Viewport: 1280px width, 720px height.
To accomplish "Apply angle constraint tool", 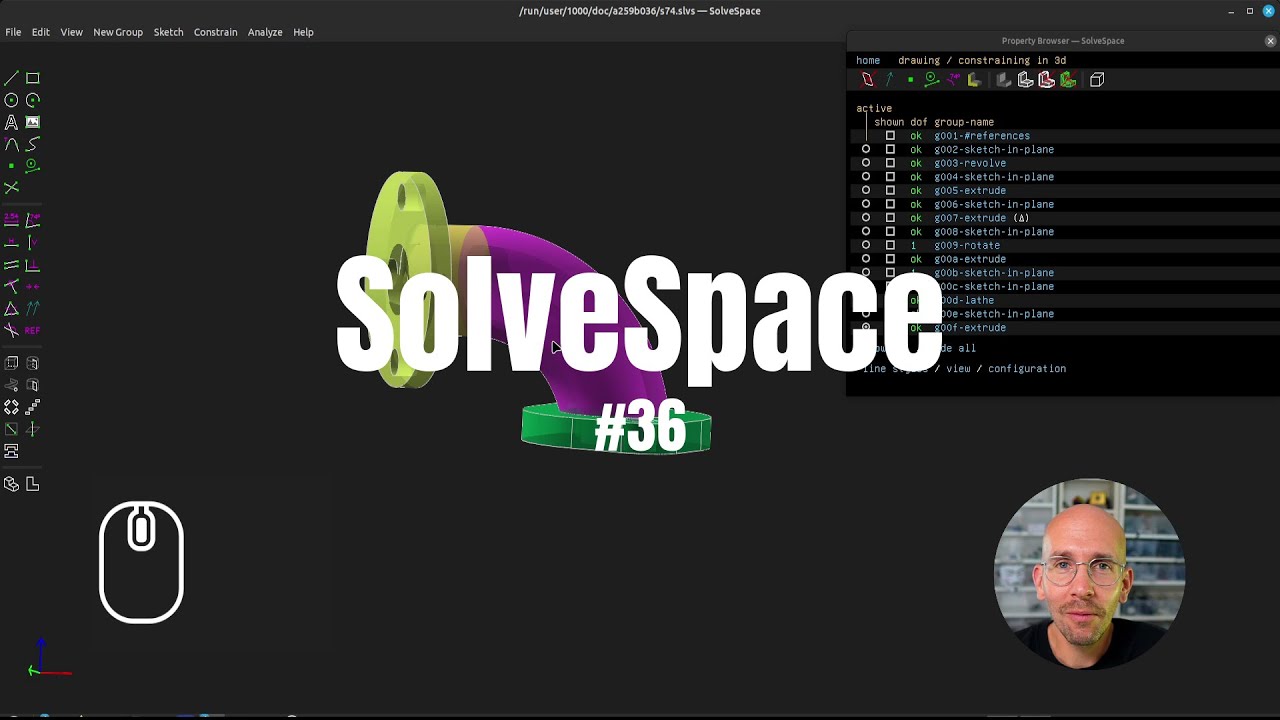I will [32, 219].
